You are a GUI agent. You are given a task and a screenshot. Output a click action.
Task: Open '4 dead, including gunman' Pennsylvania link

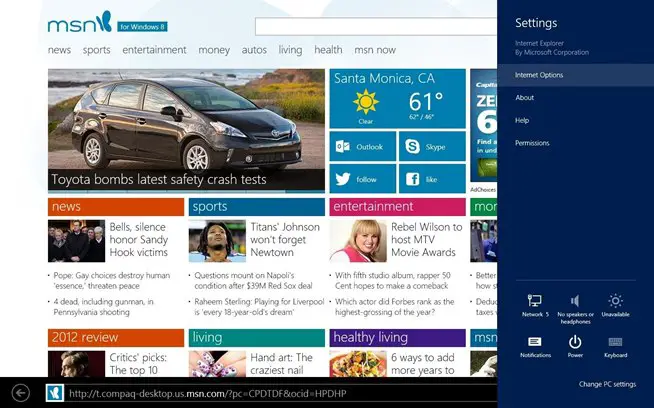(103, 307)
